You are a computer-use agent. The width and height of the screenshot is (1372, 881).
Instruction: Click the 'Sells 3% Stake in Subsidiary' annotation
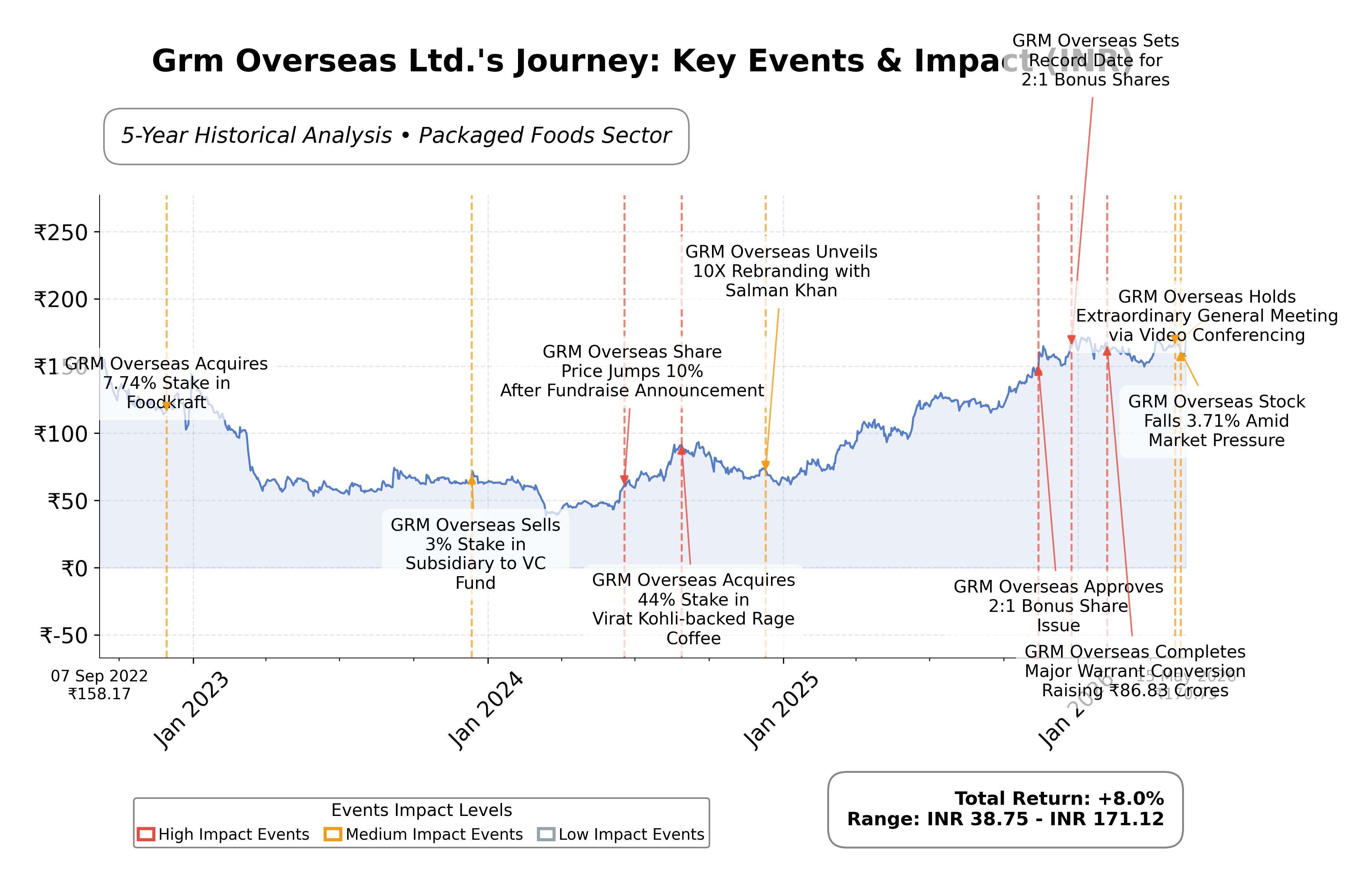tap(475, 553)
